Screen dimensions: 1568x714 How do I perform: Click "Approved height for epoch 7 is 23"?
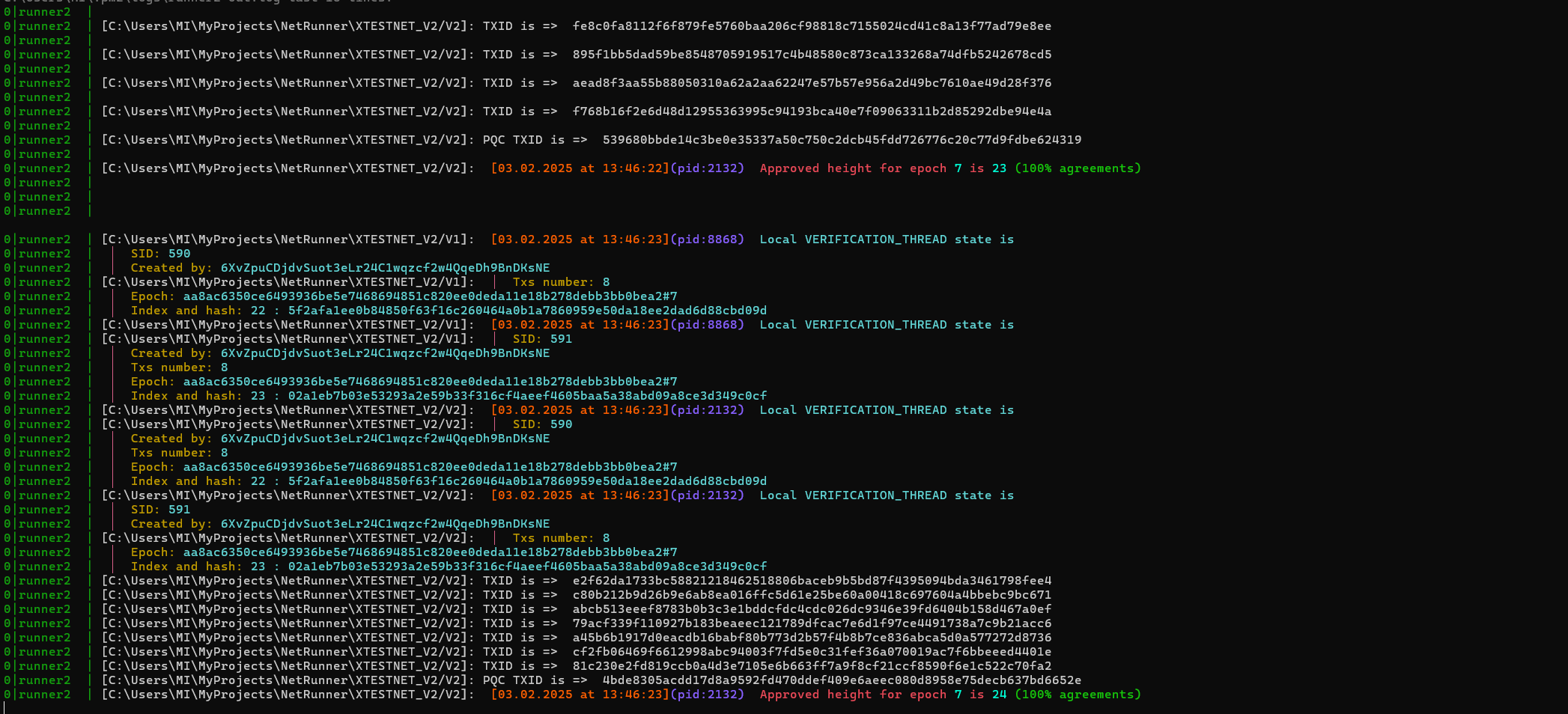point(883,168)
